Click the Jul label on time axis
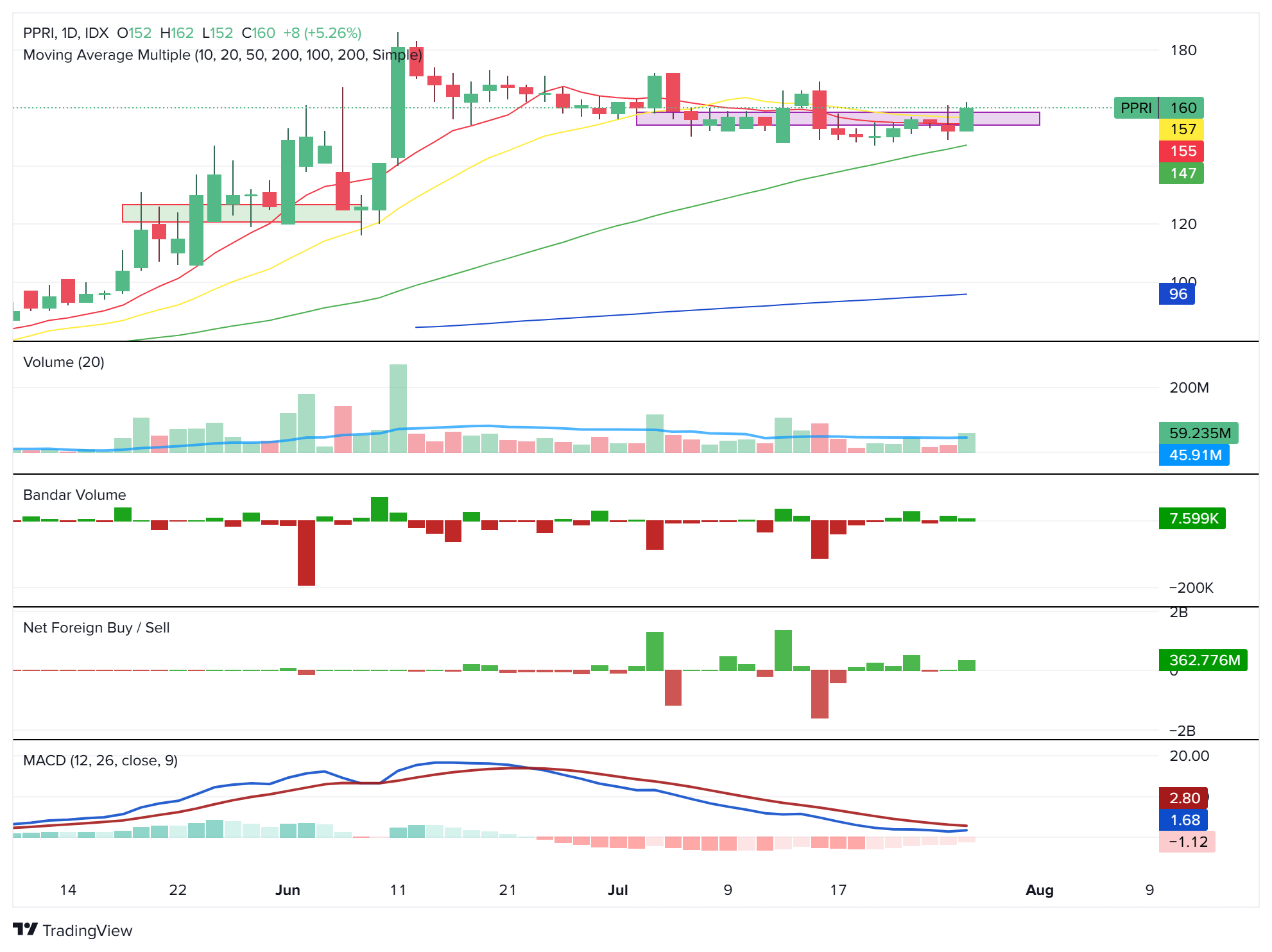Screen dimensions: 1272x952 618,890
